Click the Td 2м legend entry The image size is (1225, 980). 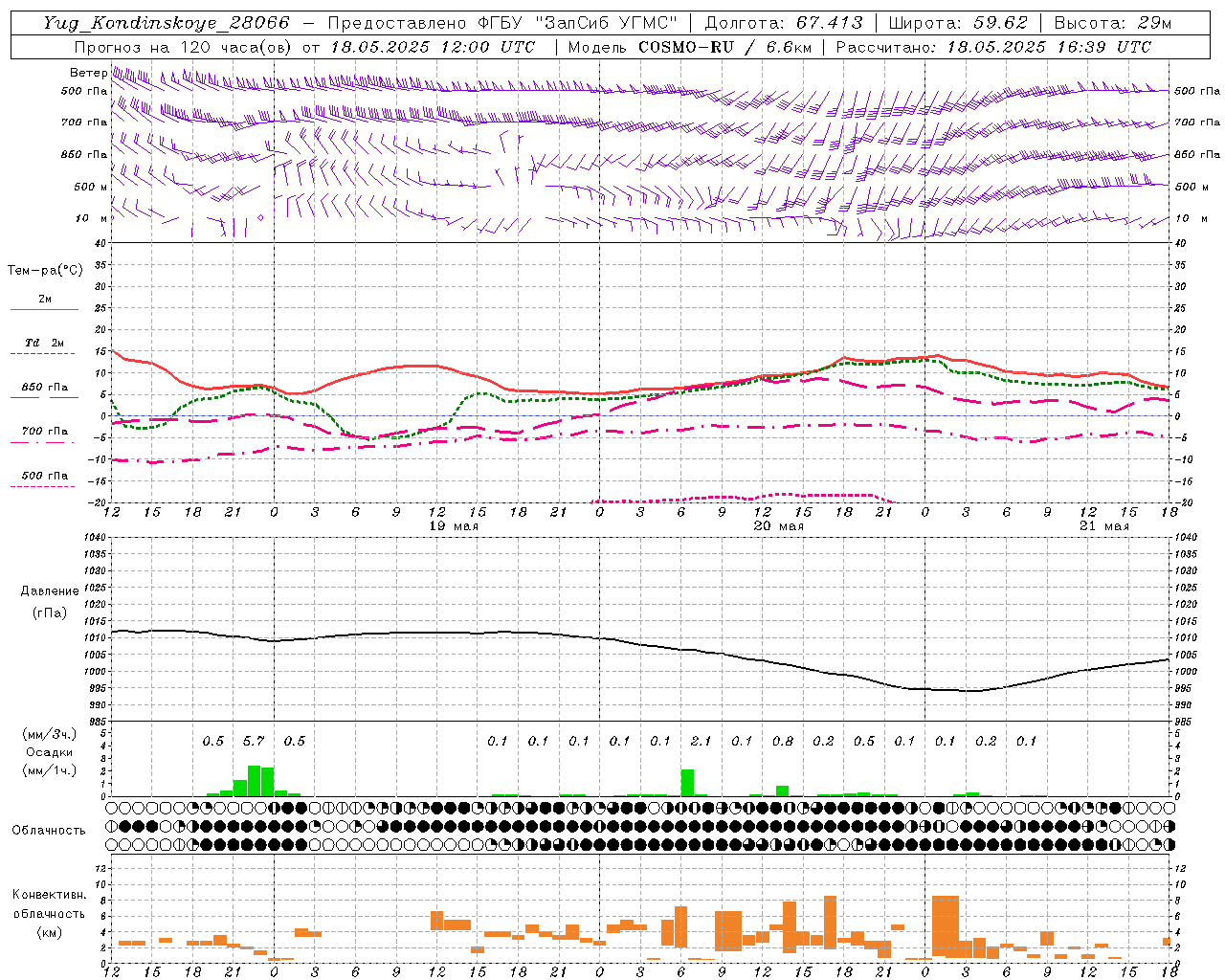(45, 343)
